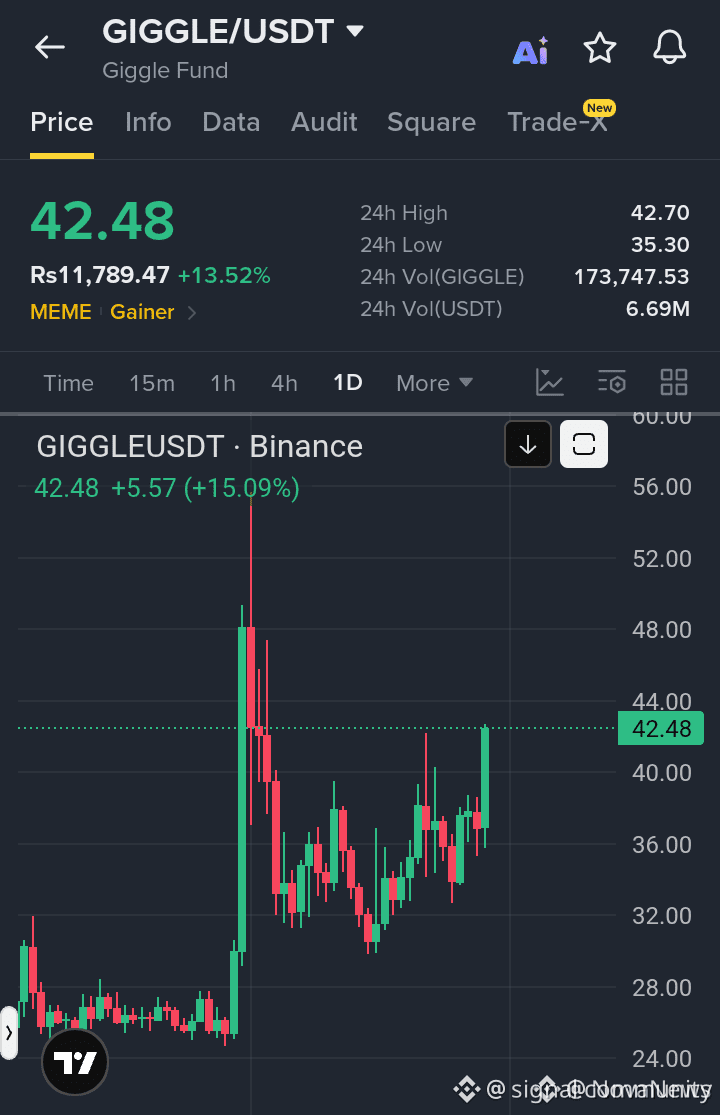Switch to the Info tab
Viewport: 720px width, 1115px height.
148,122
